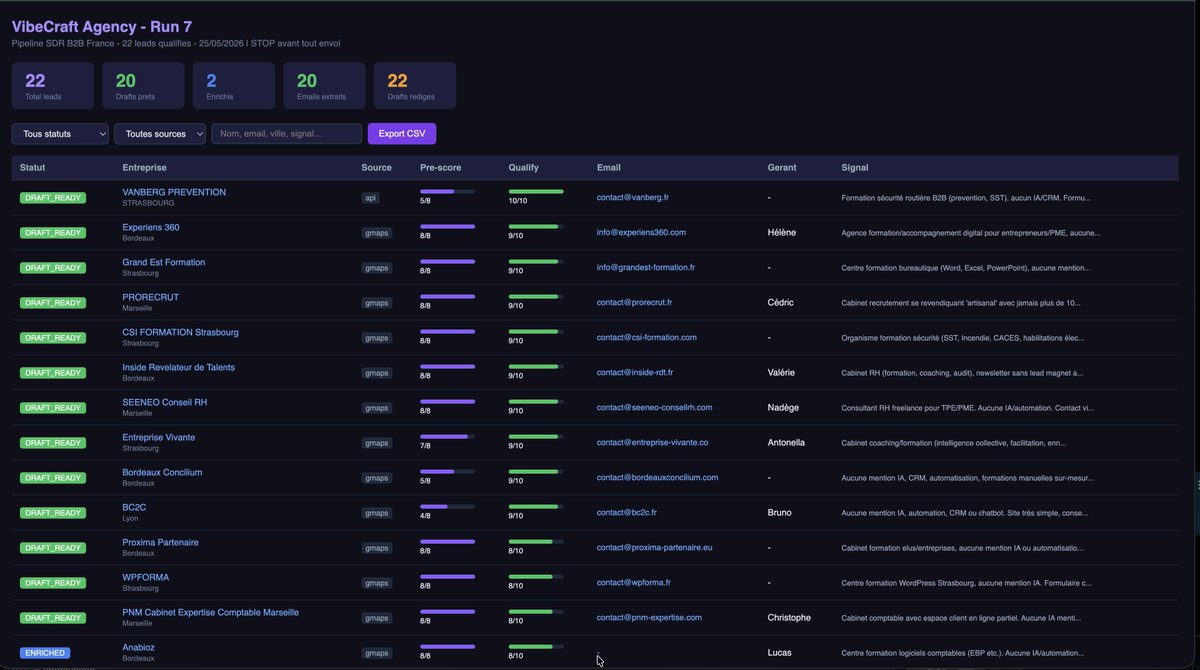This screenshot has height=670, width=1200.
Task: Email contact@proxima-partenaire.eu
Action: click(655, 547)
